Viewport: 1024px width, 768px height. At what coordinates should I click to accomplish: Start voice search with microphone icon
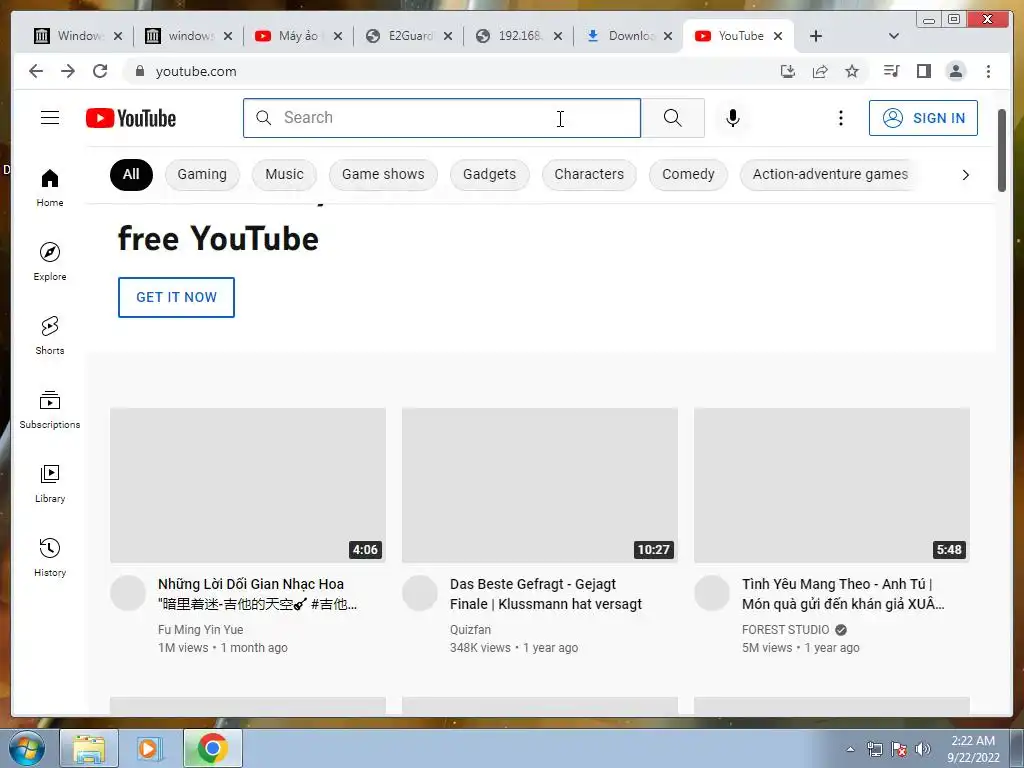pos(733,118)
